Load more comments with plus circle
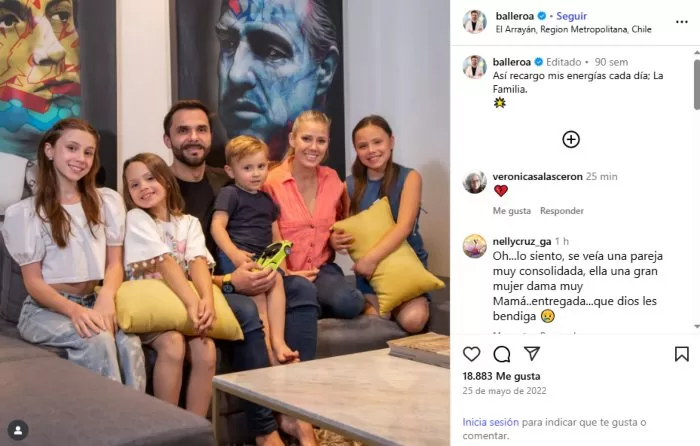Viewport: 700px width, 446px height. point(571,140)
